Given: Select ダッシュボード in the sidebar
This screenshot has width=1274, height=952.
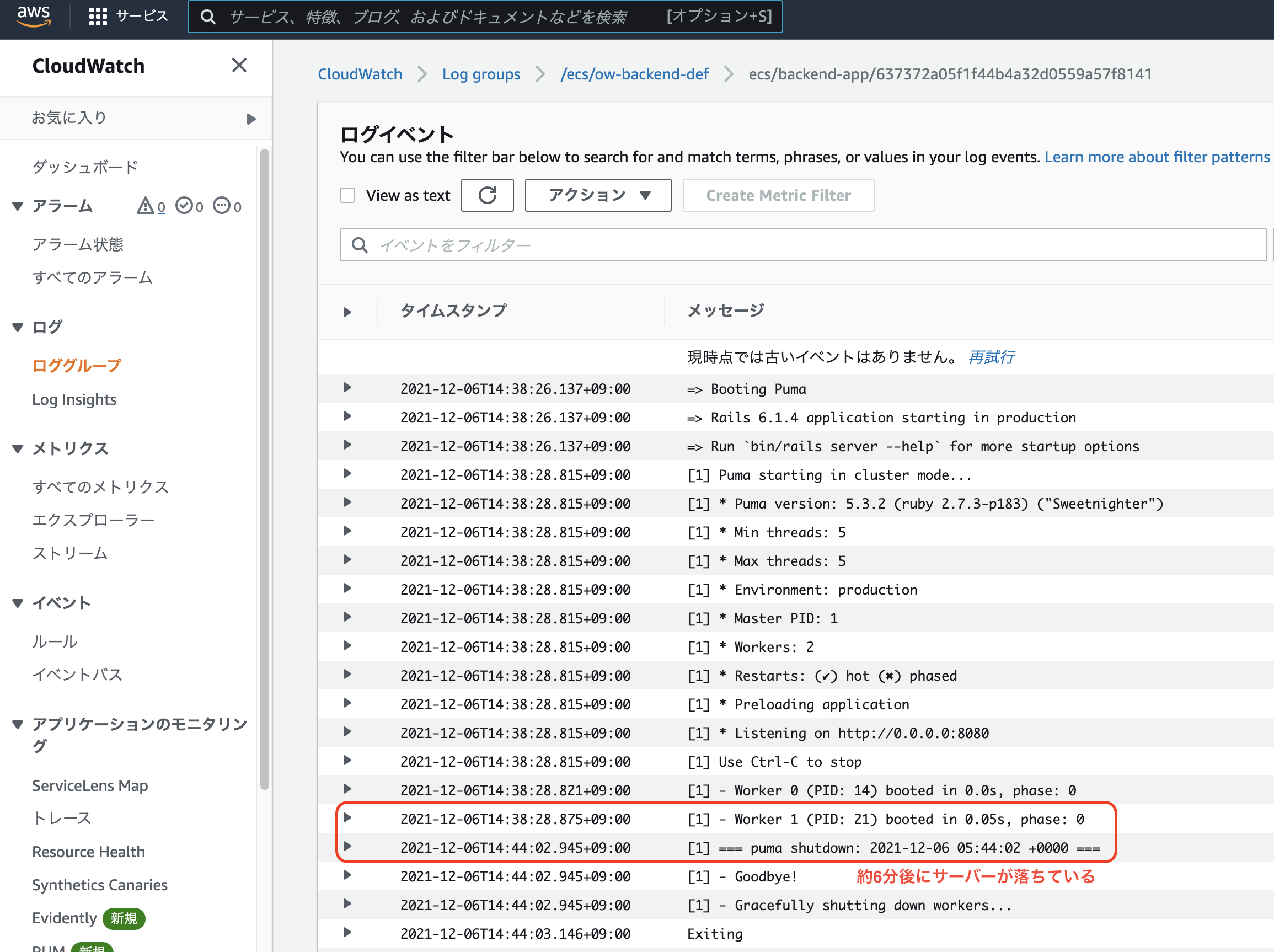Looking at the screenshot, I should 85,167.
